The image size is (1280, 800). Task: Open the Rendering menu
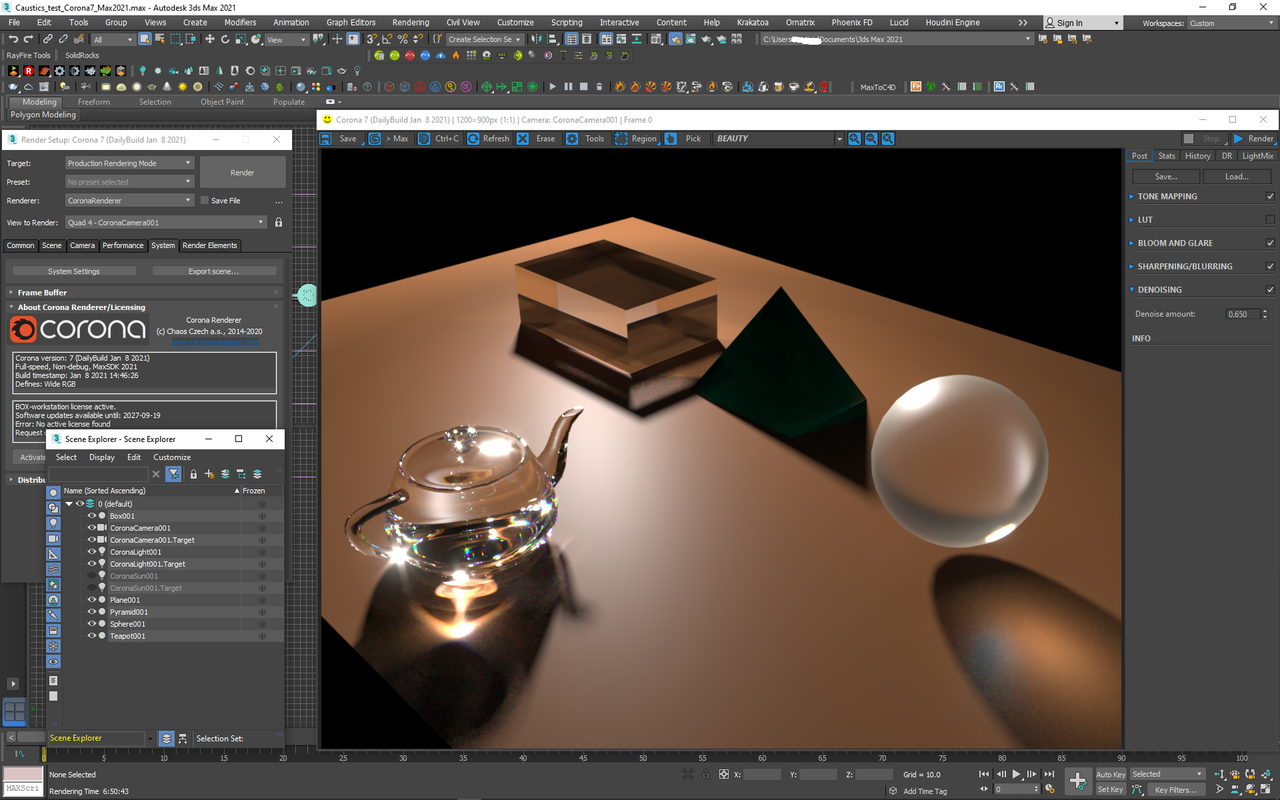[x=410, y=22]
